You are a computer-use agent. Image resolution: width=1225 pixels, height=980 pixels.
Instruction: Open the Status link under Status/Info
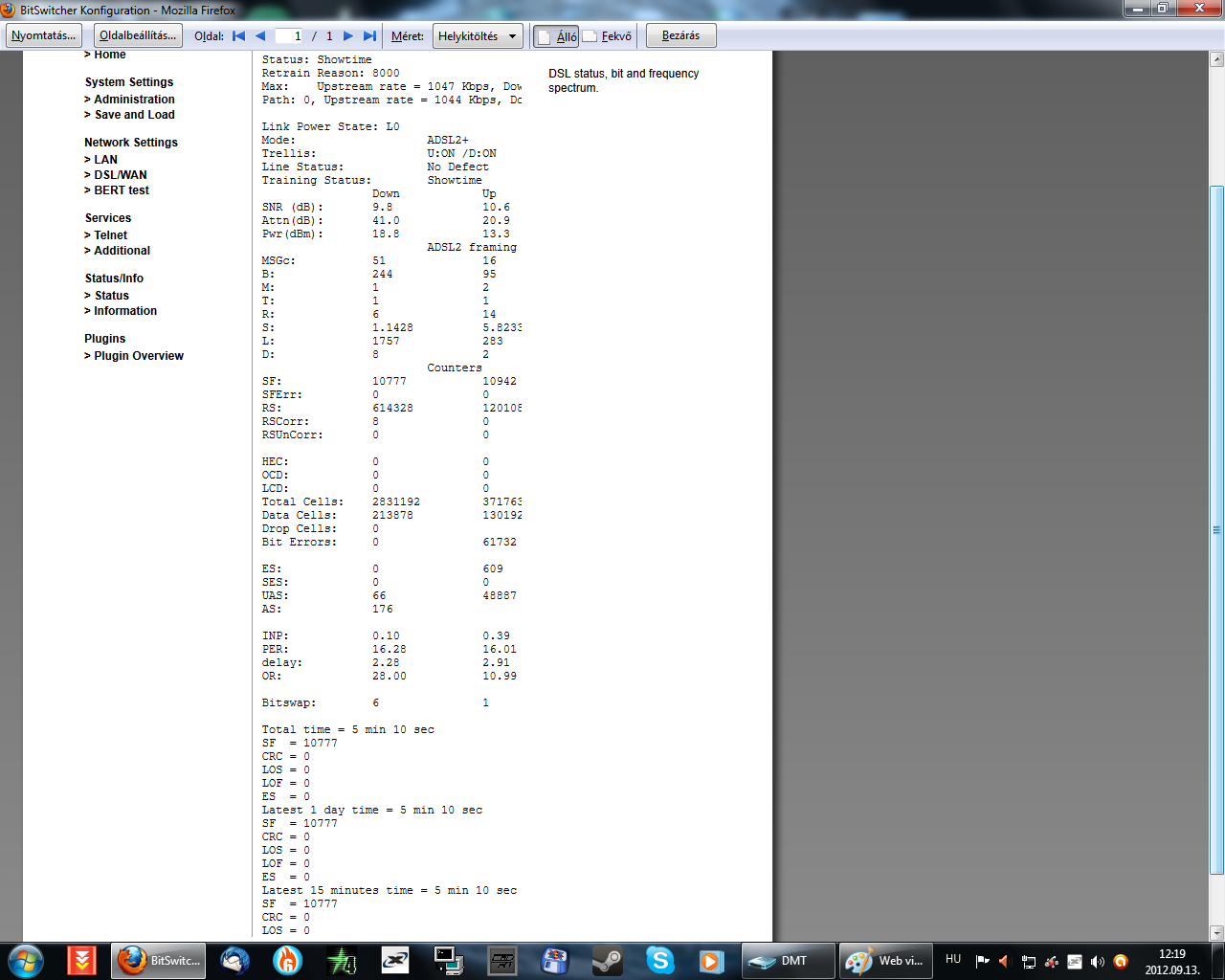click(x=111, y=296)
